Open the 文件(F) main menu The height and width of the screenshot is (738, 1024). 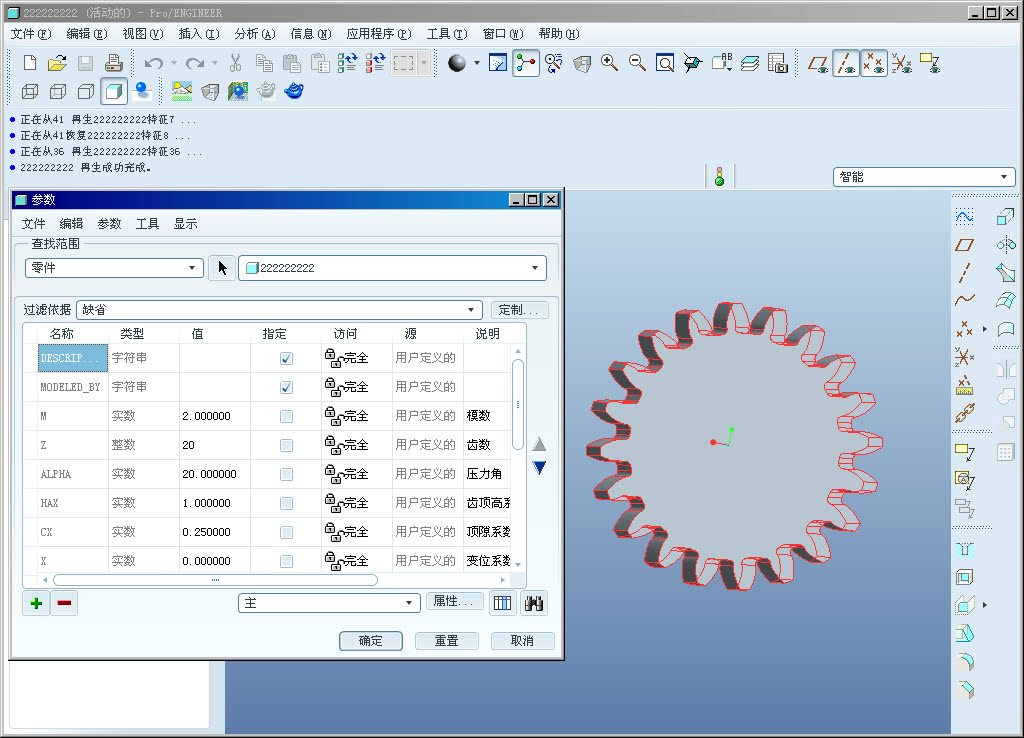point(31,34)
